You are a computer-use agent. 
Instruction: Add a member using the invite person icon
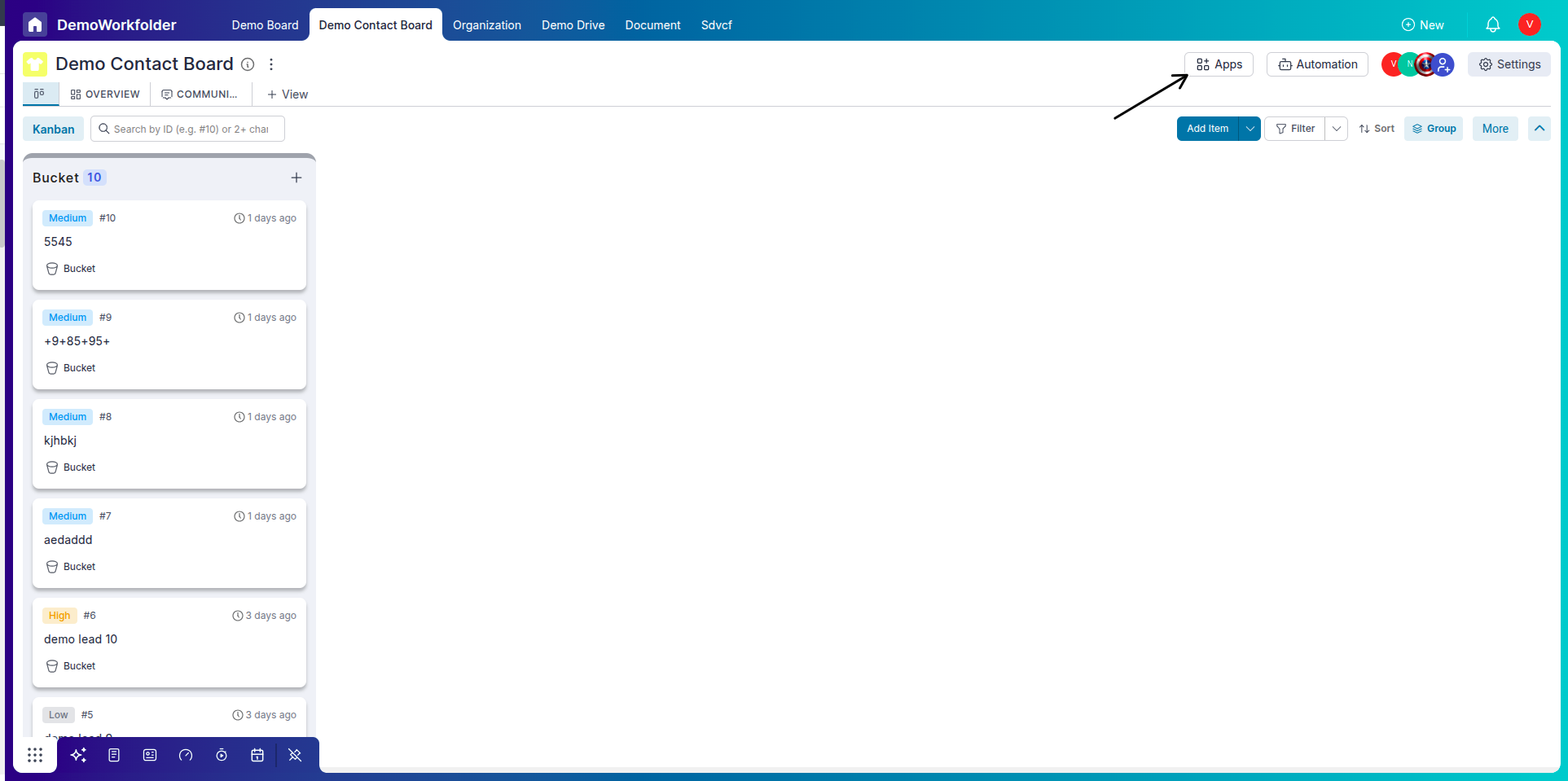pyautogui.click(x=1443, y=64)
